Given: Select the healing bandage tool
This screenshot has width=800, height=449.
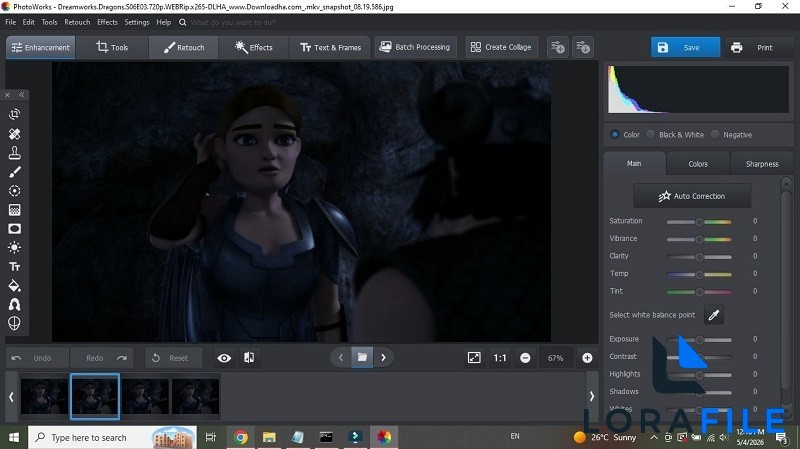Looking at the screenshot, I should [14, 134].
